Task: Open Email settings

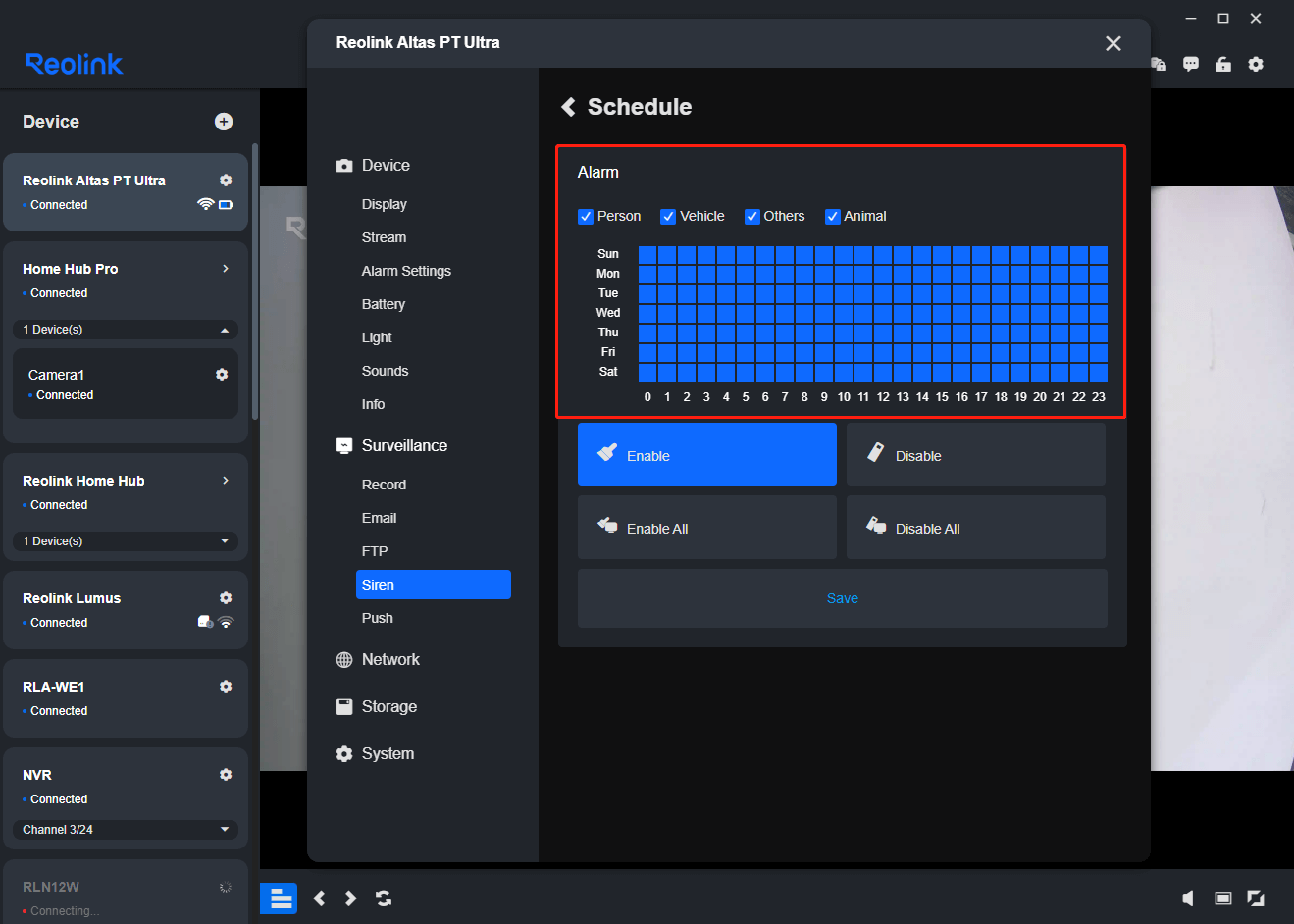Action: click(379, 518)
